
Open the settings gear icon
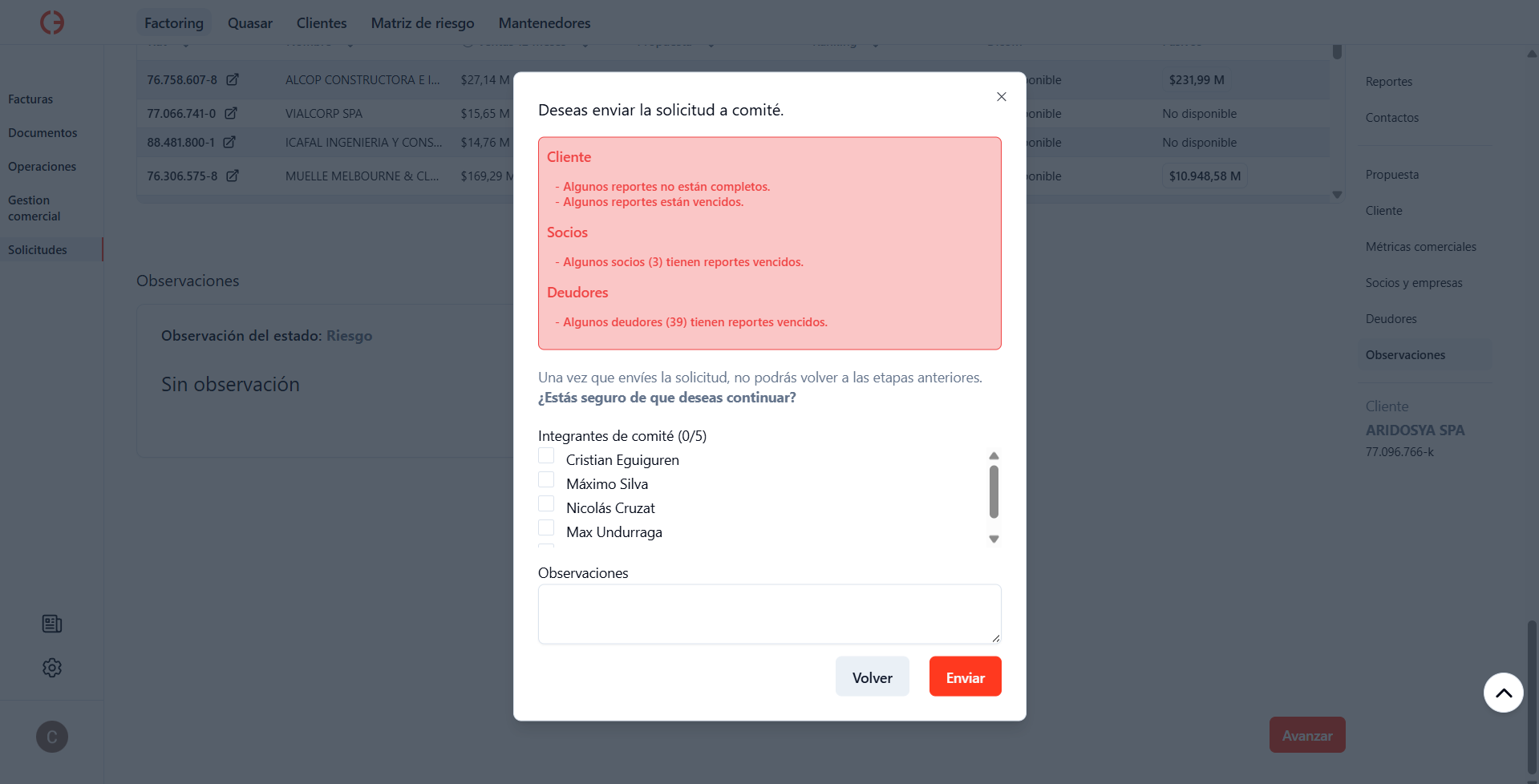point(52,668)
